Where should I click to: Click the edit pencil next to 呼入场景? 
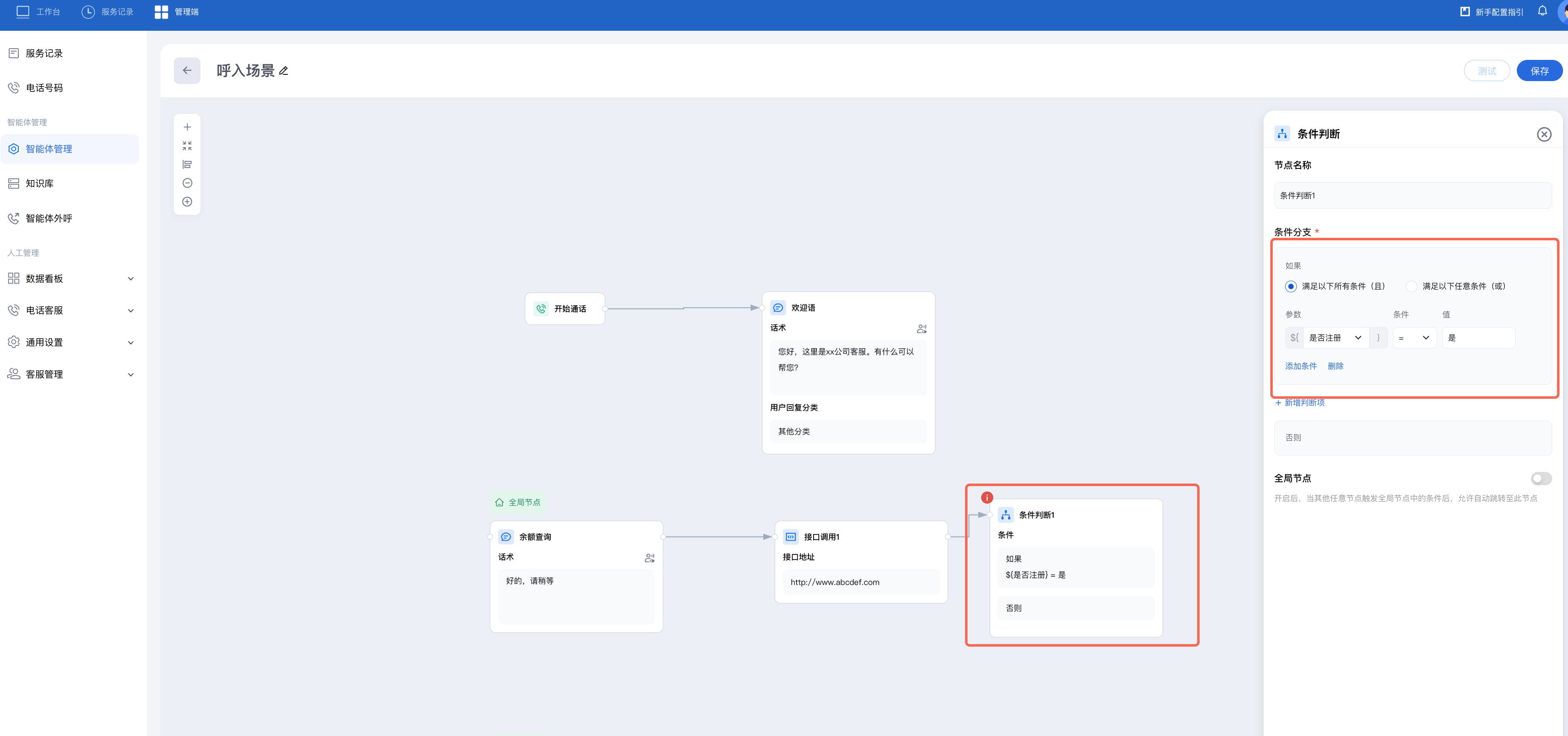pyautogui.click(x=284, y=71)
